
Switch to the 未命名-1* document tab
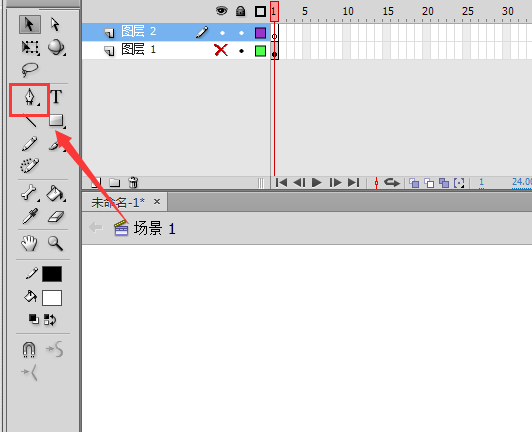point(118,202)
